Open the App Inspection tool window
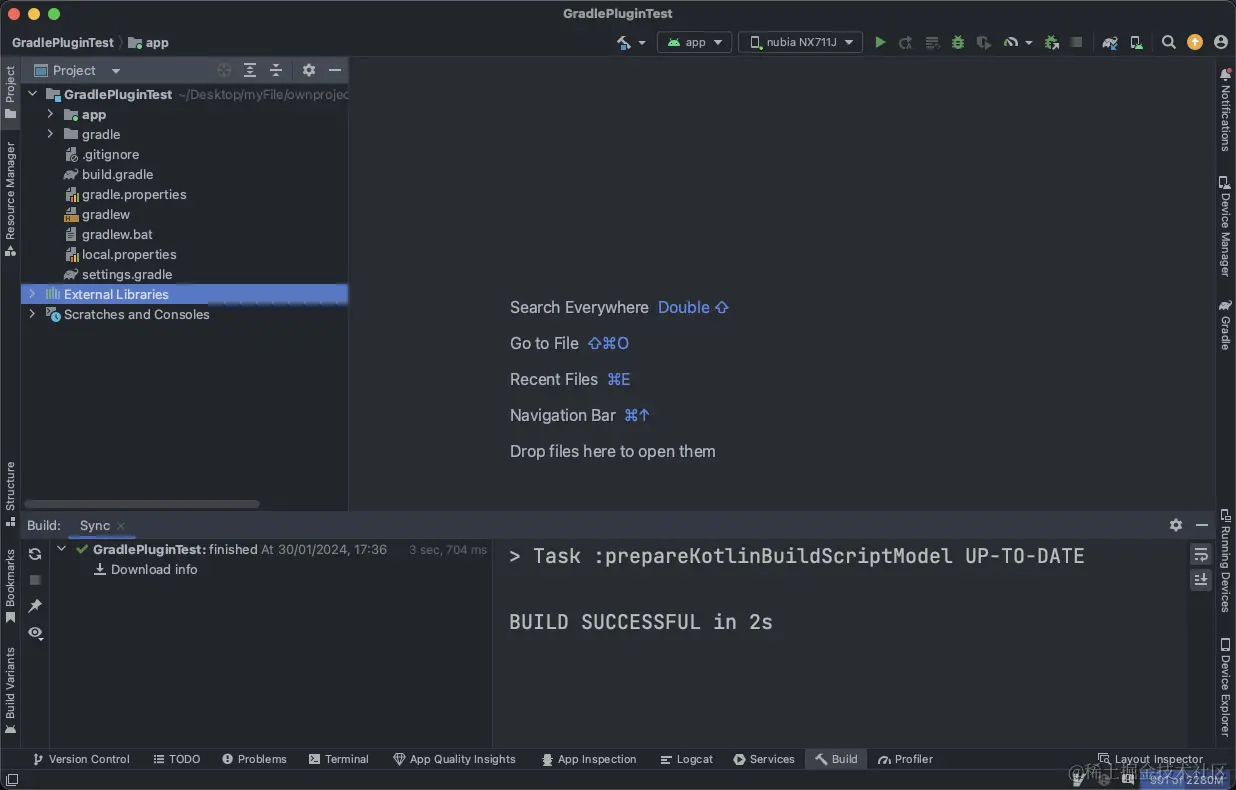 coord(589,759)
